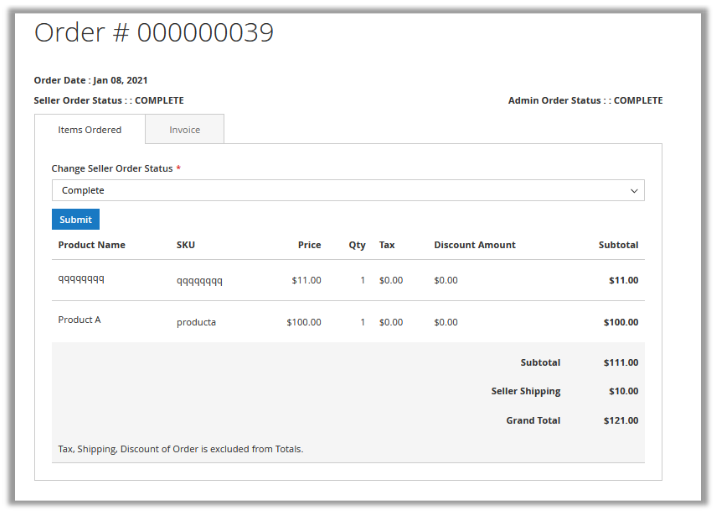Click the qqqqqqqq product name cell
727x514 pixels.
point(81,279)
